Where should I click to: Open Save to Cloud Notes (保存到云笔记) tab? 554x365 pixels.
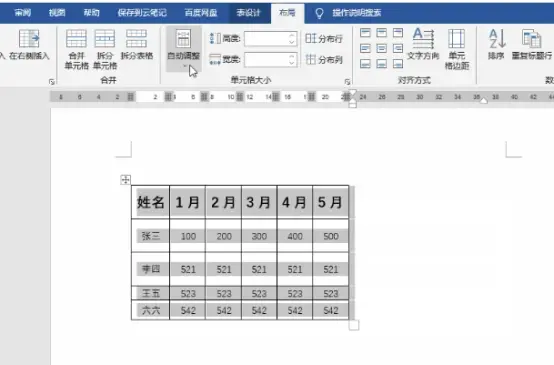[x=142, y=13]
